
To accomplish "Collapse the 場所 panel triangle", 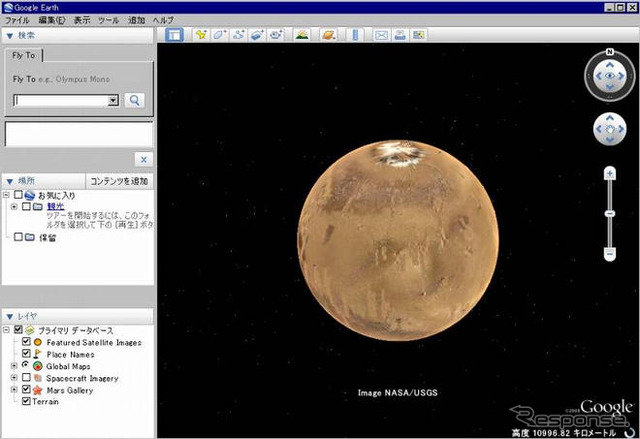I will (x=10, y=181).
